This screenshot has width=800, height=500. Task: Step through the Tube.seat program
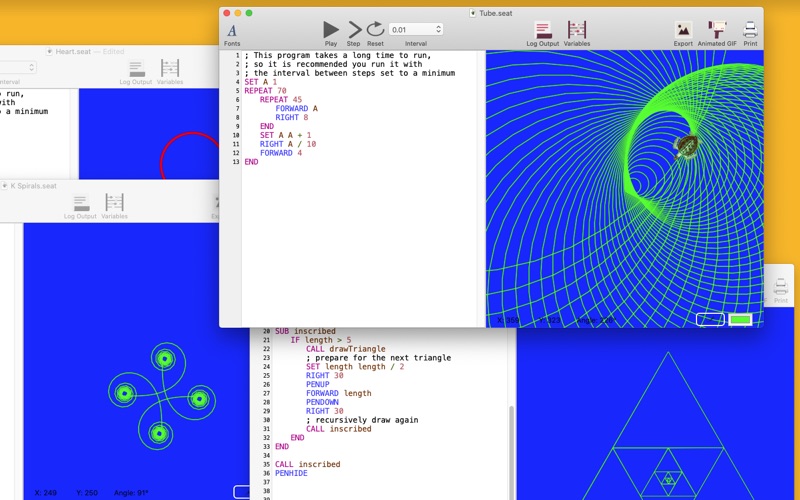pyautogui.click(x=354, y=34)
